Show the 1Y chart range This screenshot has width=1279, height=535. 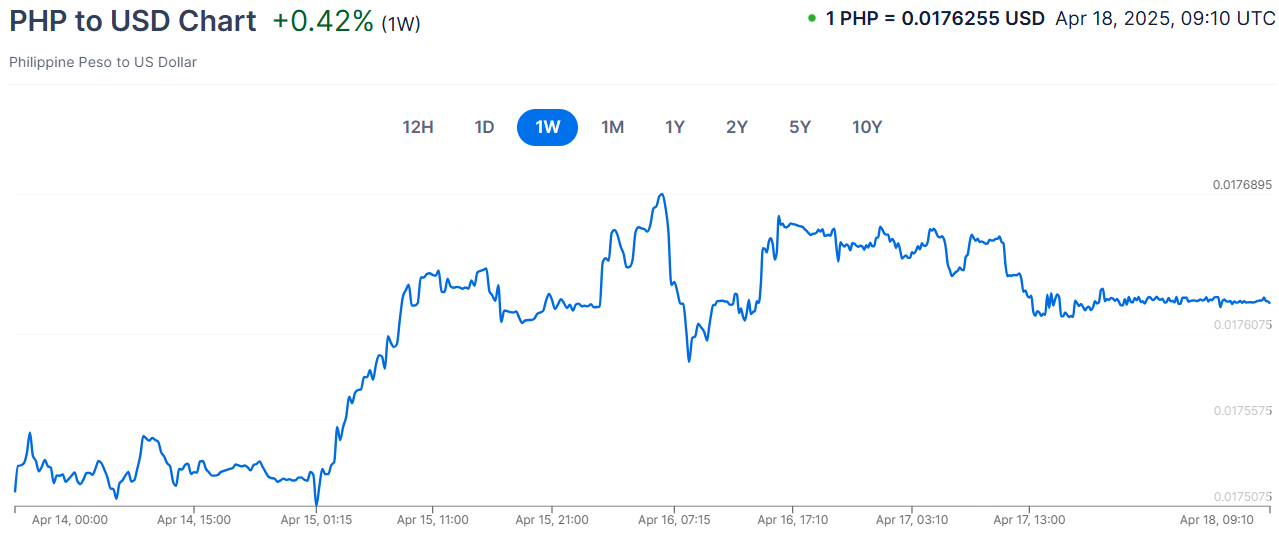675,127
